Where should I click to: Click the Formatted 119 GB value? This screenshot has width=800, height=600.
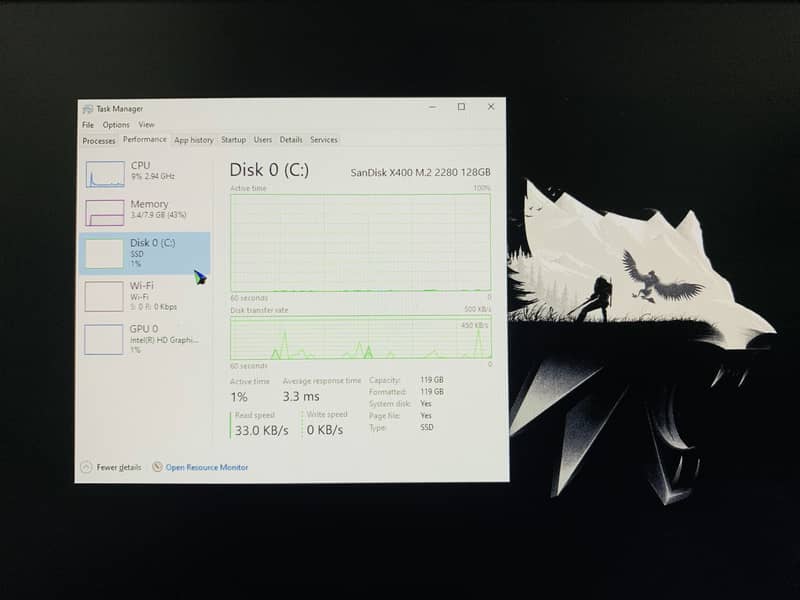[432, 392]
